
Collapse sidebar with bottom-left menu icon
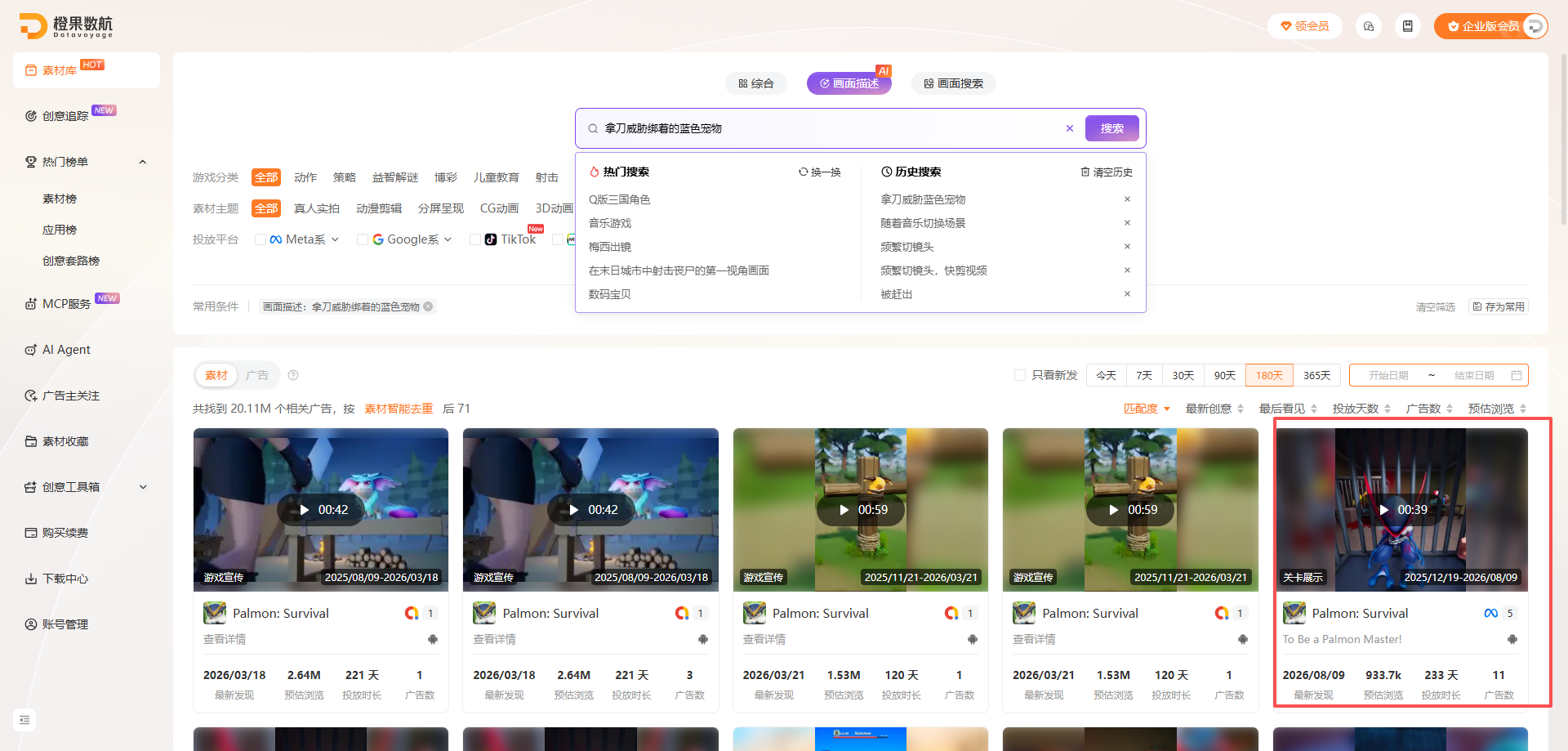tap(24, 720)
